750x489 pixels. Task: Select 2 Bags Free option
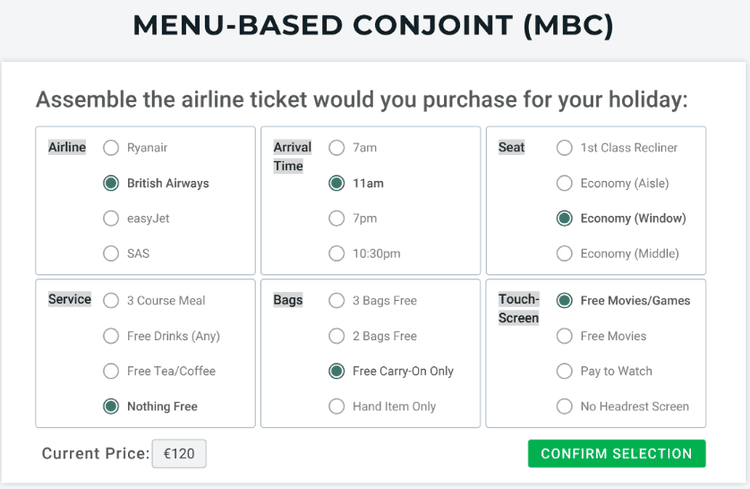337,337
